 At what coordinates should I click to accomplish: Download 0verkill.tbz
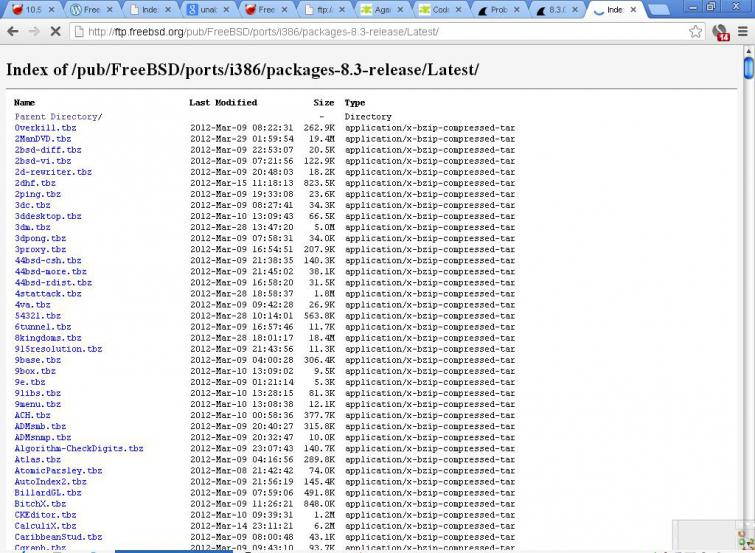pos(45,128)
